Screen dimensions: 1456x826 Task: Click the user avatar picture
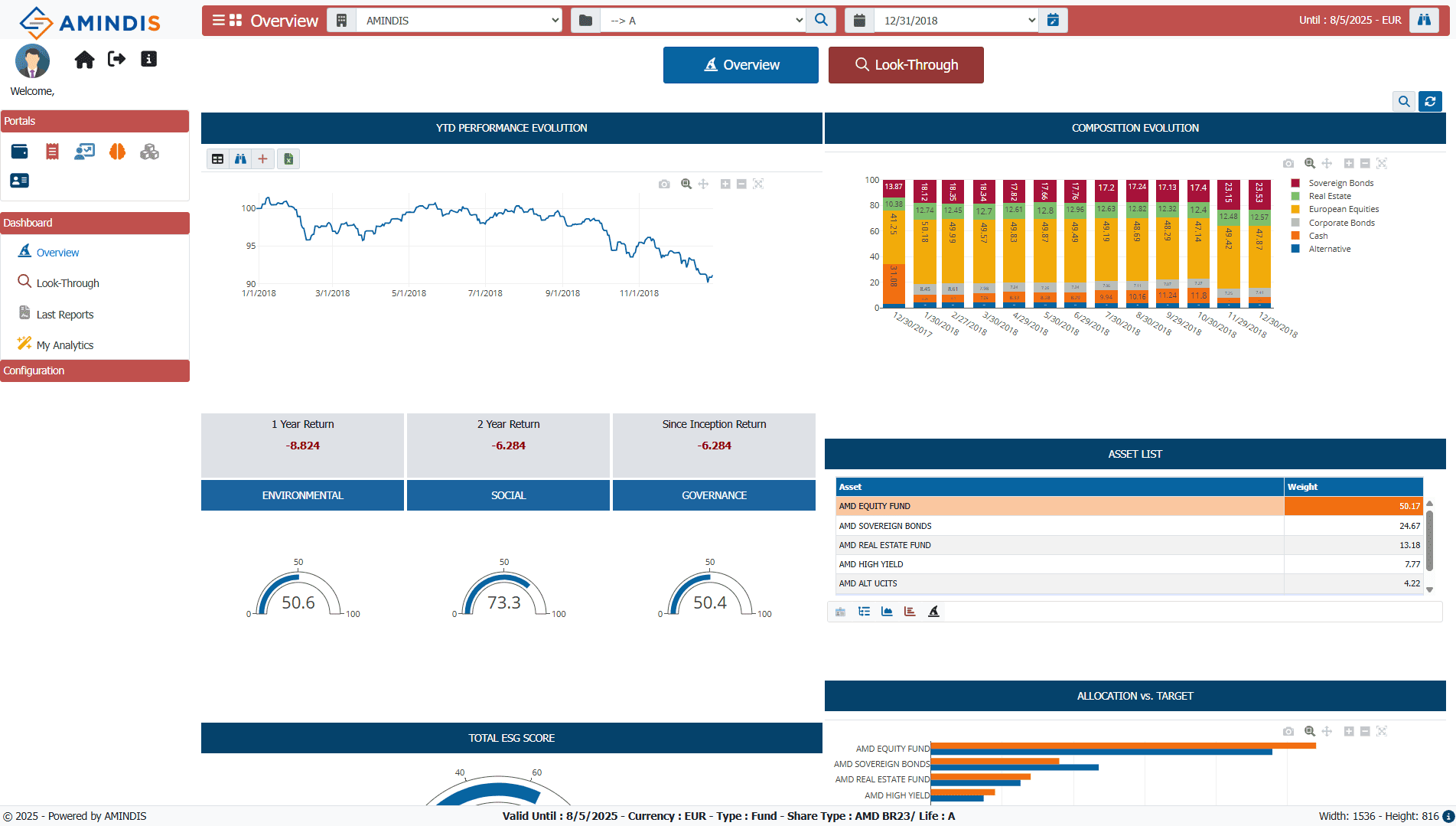click(x=32, y=61)
